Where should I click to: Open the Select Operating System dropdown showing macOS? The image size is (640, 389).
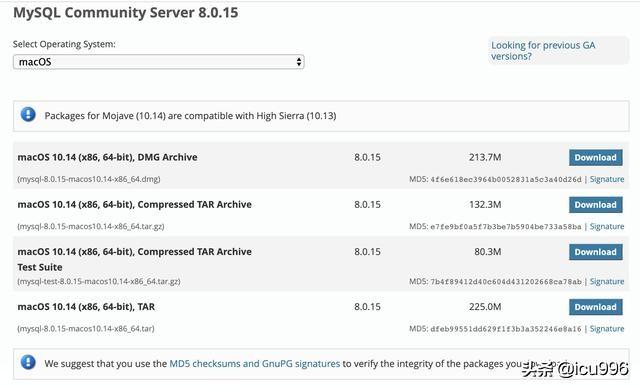[158, 62]
